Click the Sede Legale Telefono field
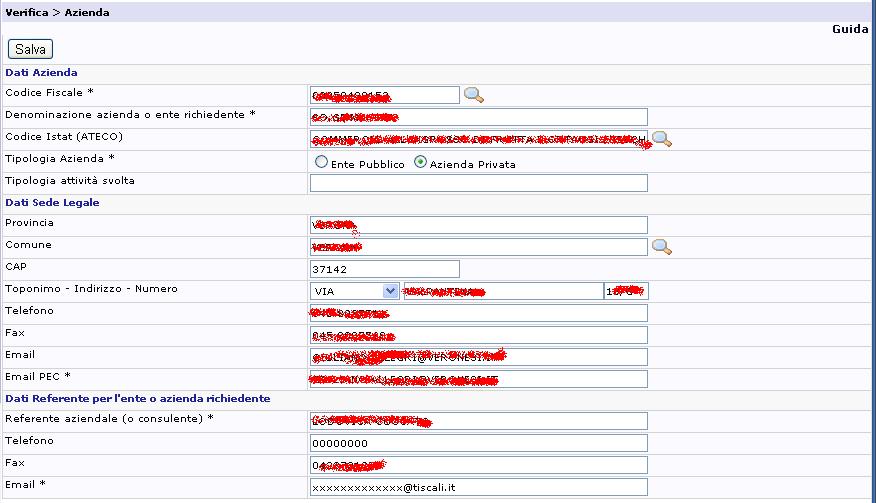The width and height of the screenshot is (876, 503). pyautogui.click(x=478, y=313)
